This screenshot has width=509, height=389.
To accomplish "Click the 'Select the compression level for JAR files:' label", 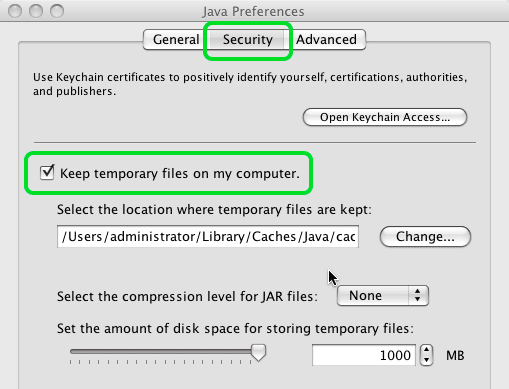I will pyautogui.click(x=187, y=296).
